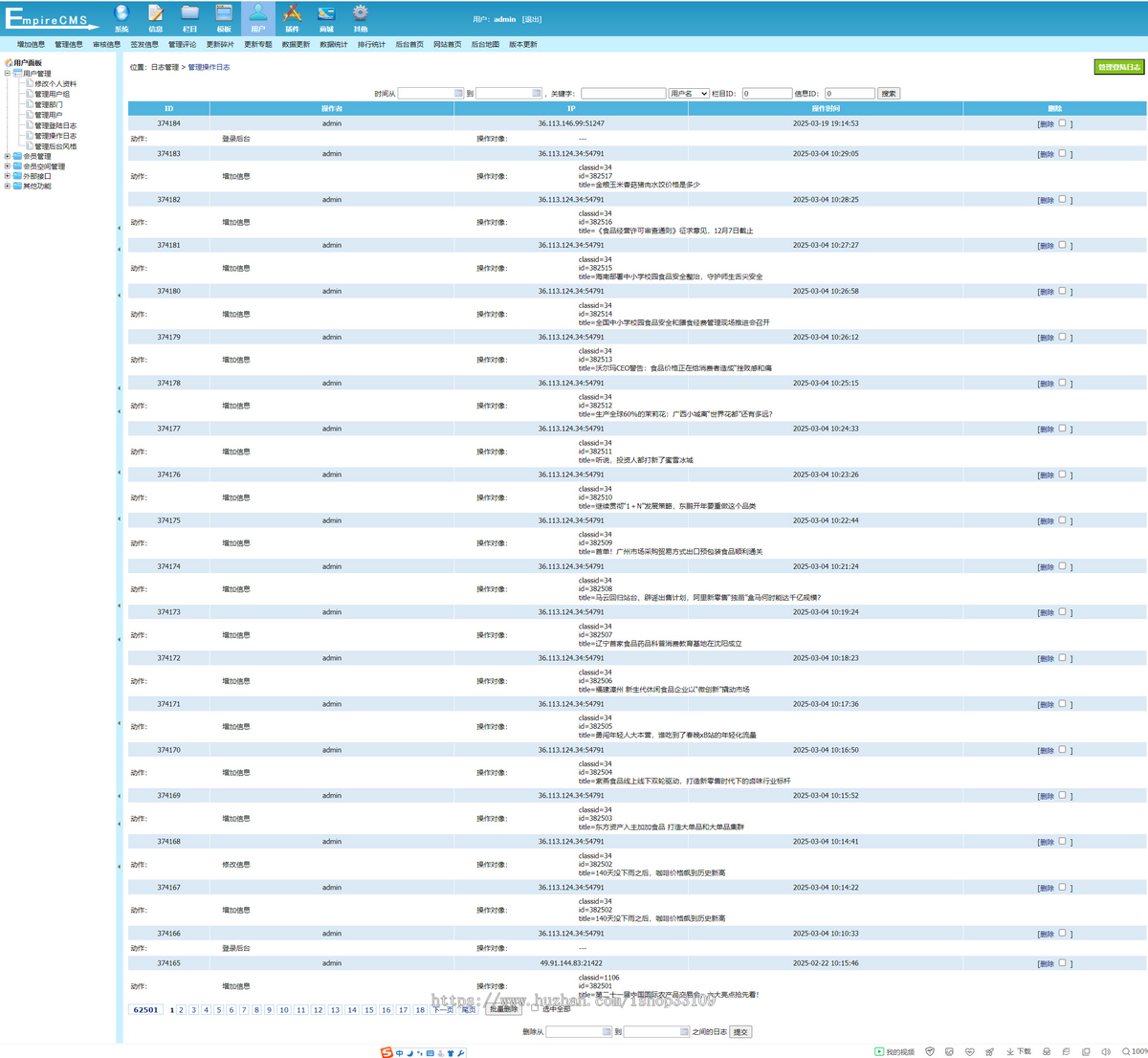
Task: Click the green 管理登陆日志 button
Action: 1119,67
